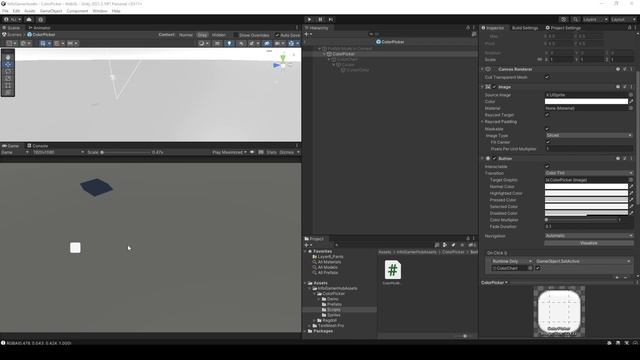The height and width of the screenshot is (360, 640).
Task: Select the Rotate tool in Scene toolbar
Action: 8,71
